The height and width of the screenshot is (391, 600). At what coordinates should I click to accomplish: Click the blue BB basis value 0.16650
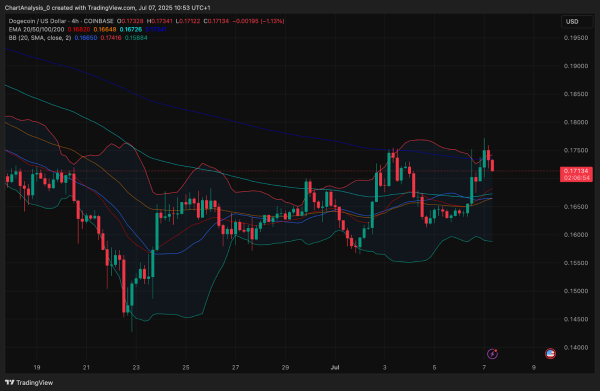pos(86,38)
